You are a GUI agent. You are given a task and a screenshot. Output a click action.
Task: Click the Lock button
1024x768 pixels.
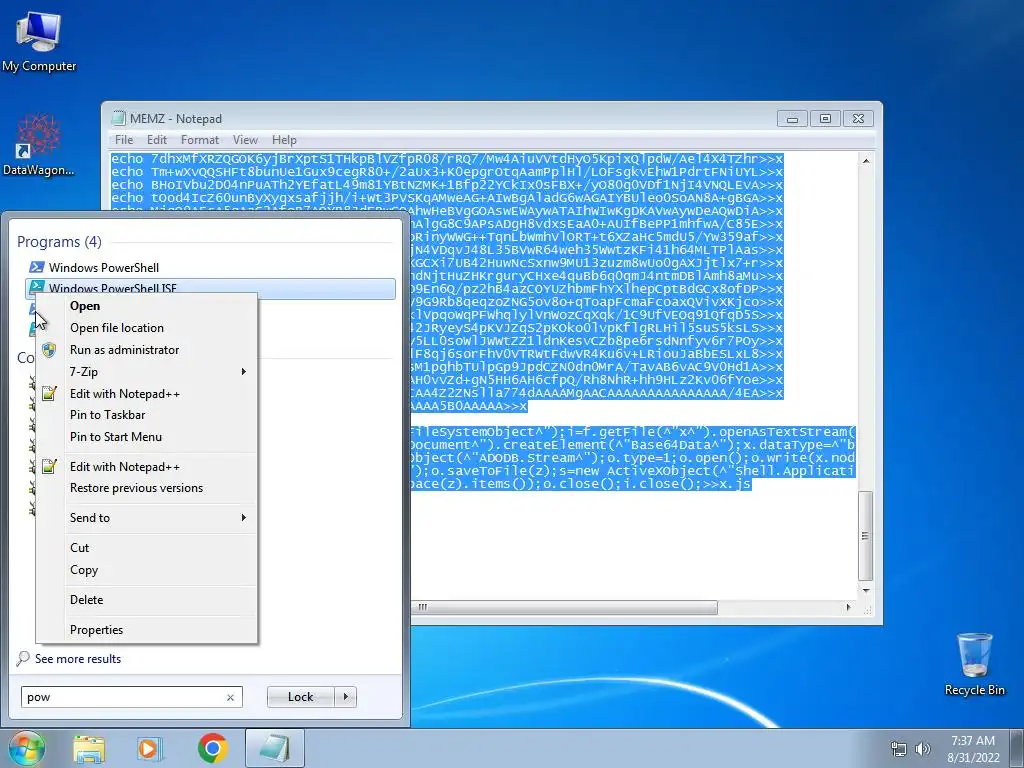[301, 697]
